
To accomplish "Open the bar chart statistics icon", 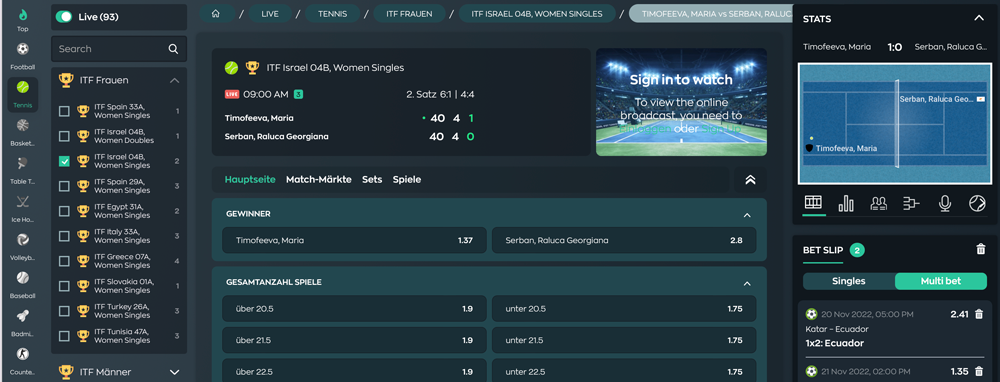I will click(x=846, y=203).
